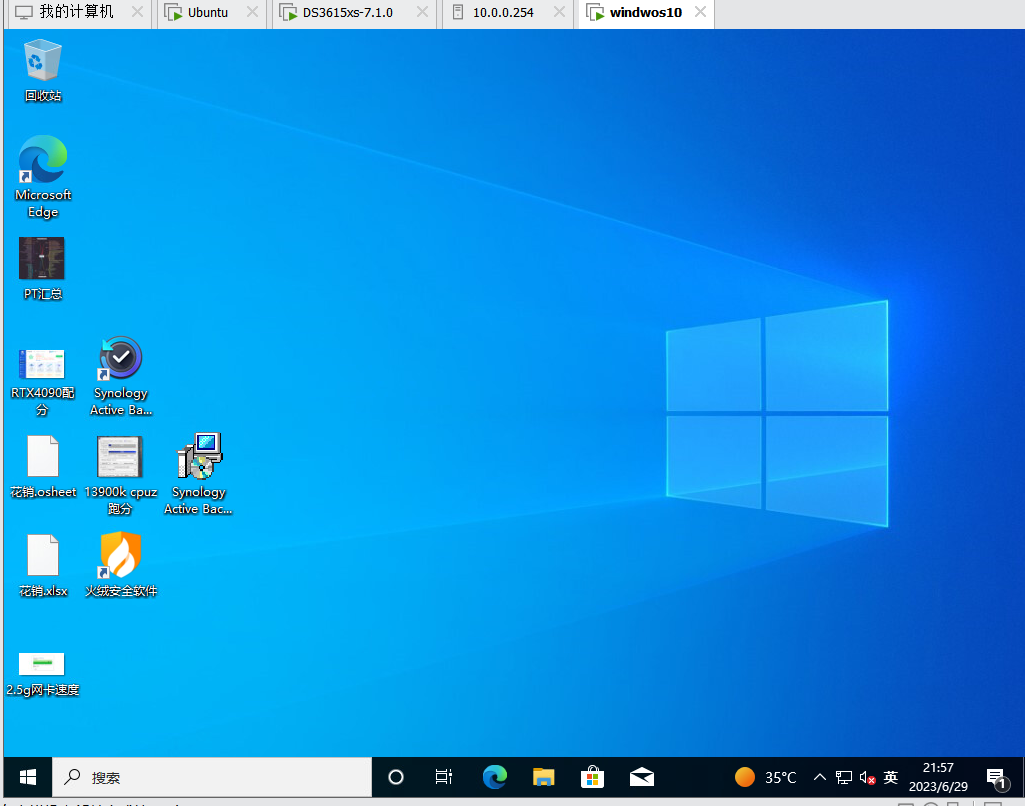Open Synology Active Backup shortcut with checkmark
The height and width of the screenshot is (806, 1025).
(121, 376)
